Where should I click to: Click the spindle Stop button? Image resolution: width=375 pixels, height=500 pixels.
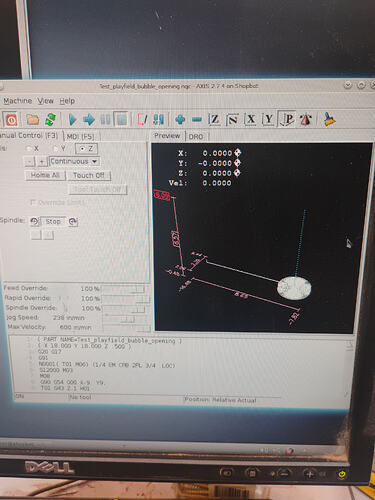tap(53, 221)
